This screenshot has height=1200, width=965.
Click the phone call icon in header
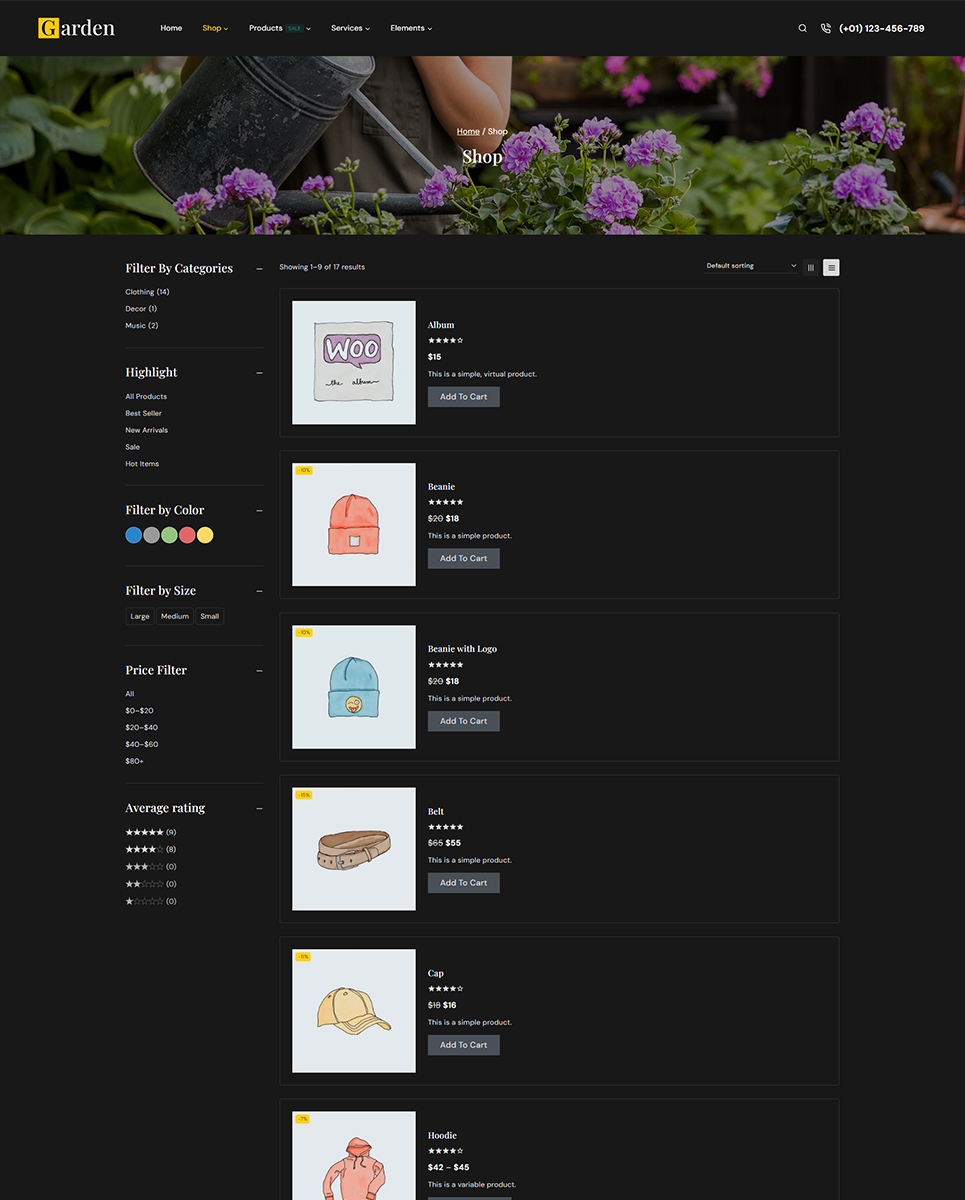click(x=825, y=28)
